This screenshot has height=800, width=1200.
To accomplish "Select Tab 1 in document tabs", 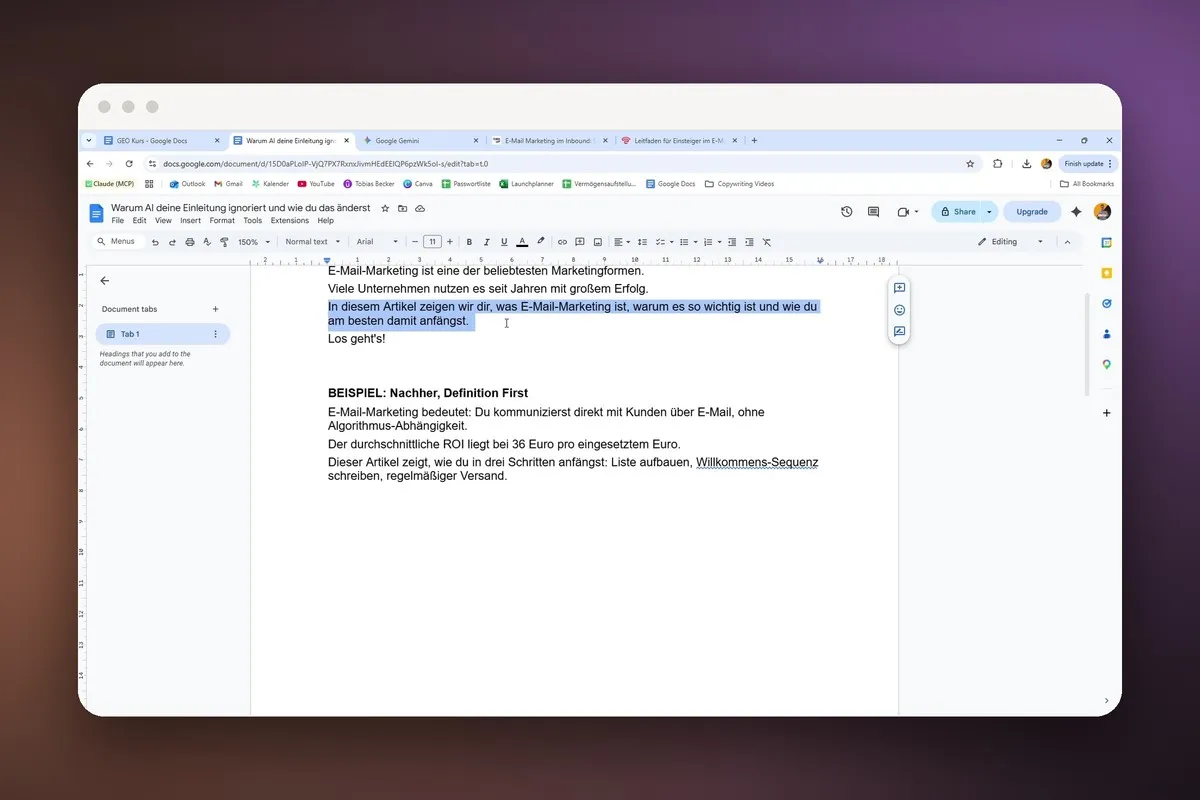I will pos(162,334).
